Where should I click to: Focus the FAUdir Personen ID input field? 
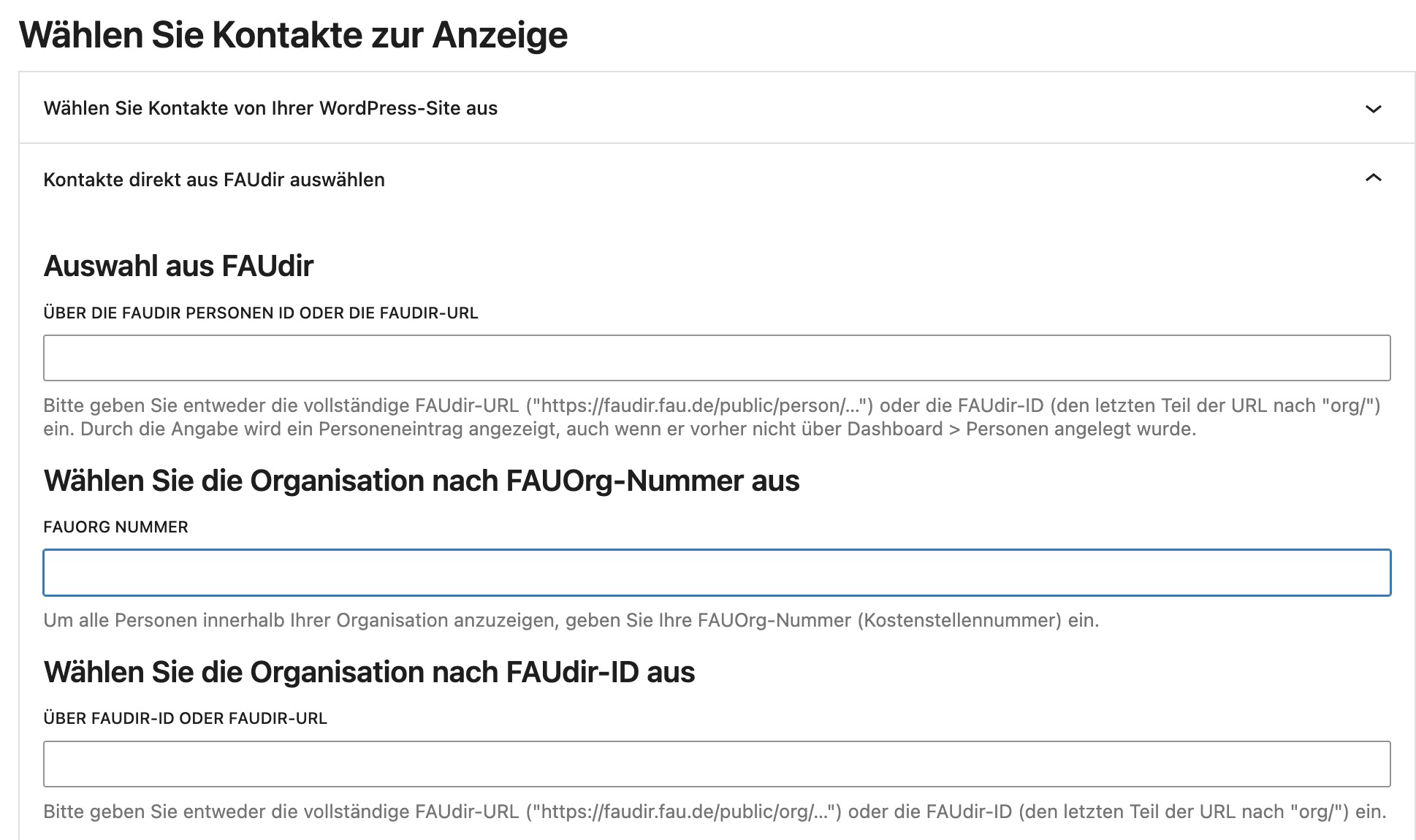tap(716, 358)
